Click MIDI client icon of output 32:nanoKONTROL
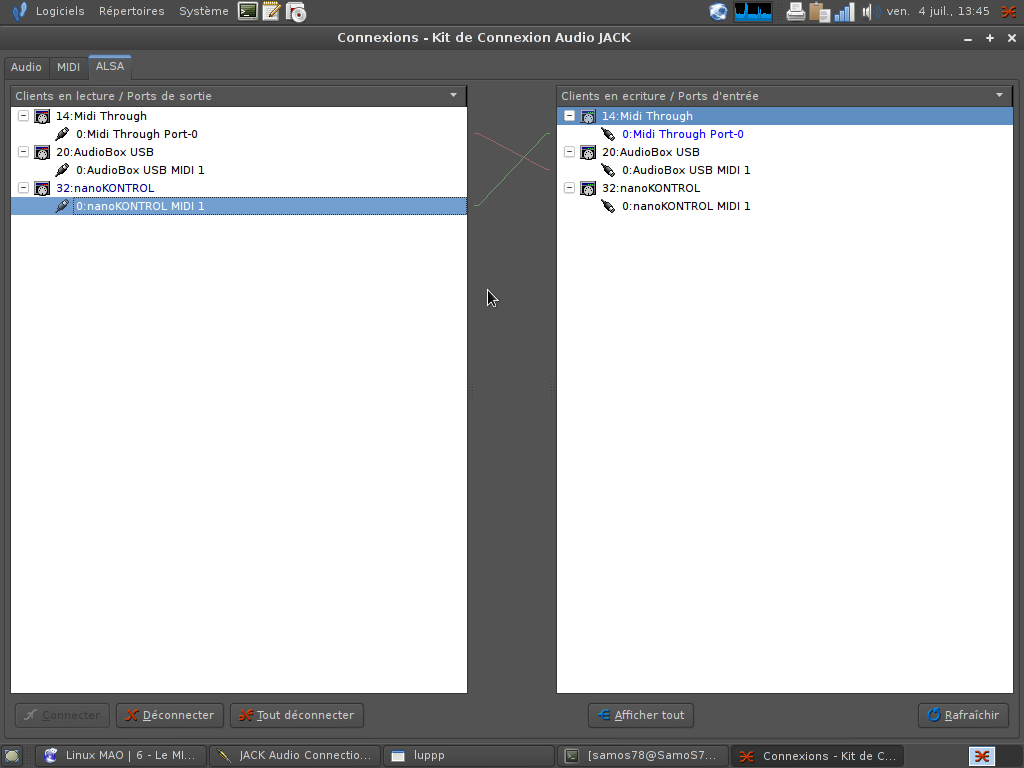This screenshot has height=768, width=1024. tap(42, 188)
